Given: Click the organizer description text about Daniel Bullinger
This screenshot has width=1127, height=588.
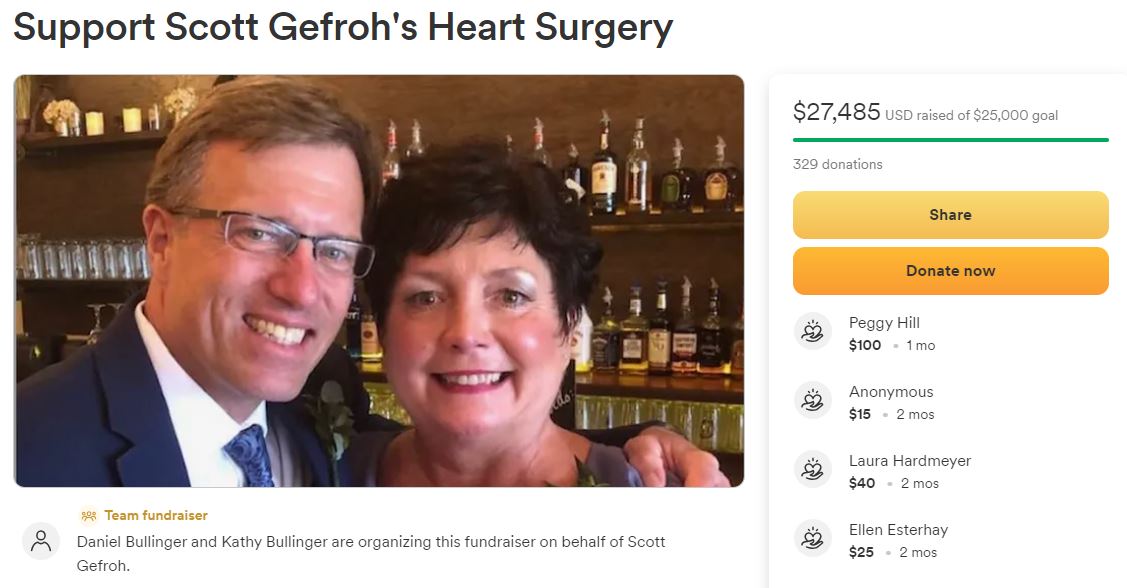Looking at the screenshot, I should coord(371,553).
